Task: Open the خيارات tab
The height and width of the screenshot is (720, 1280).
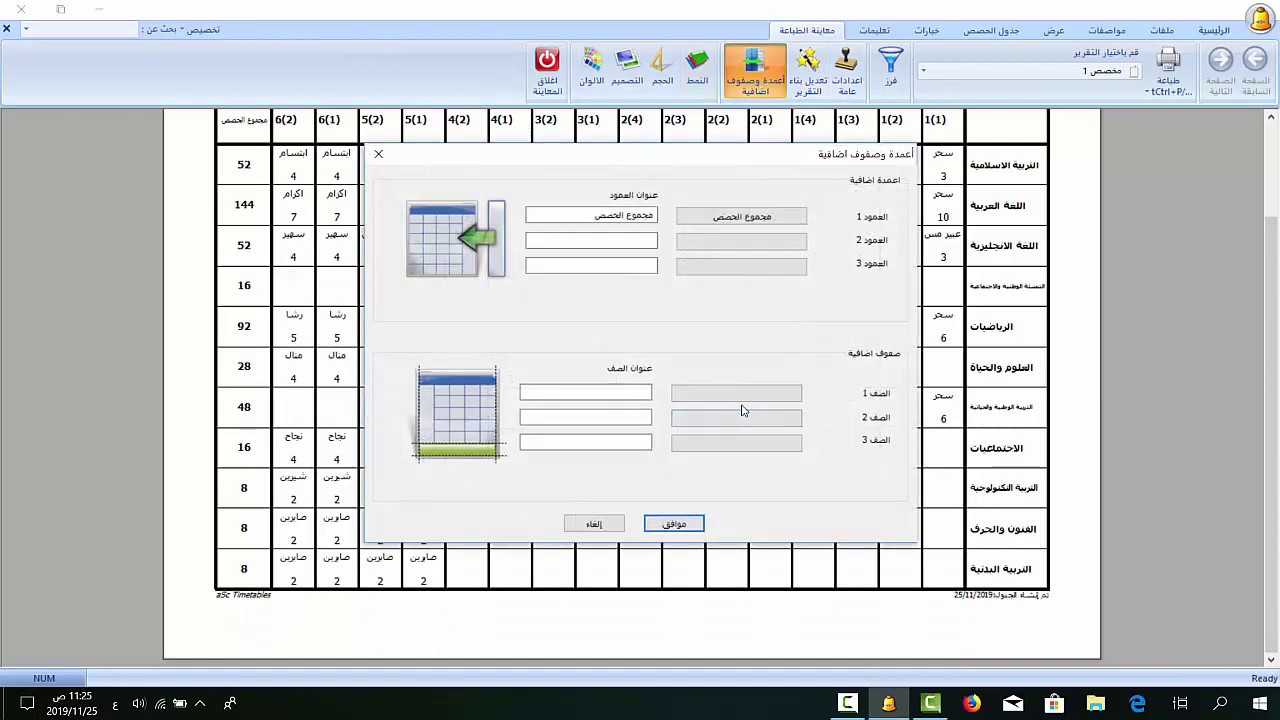Action: (x=926, y=30)
